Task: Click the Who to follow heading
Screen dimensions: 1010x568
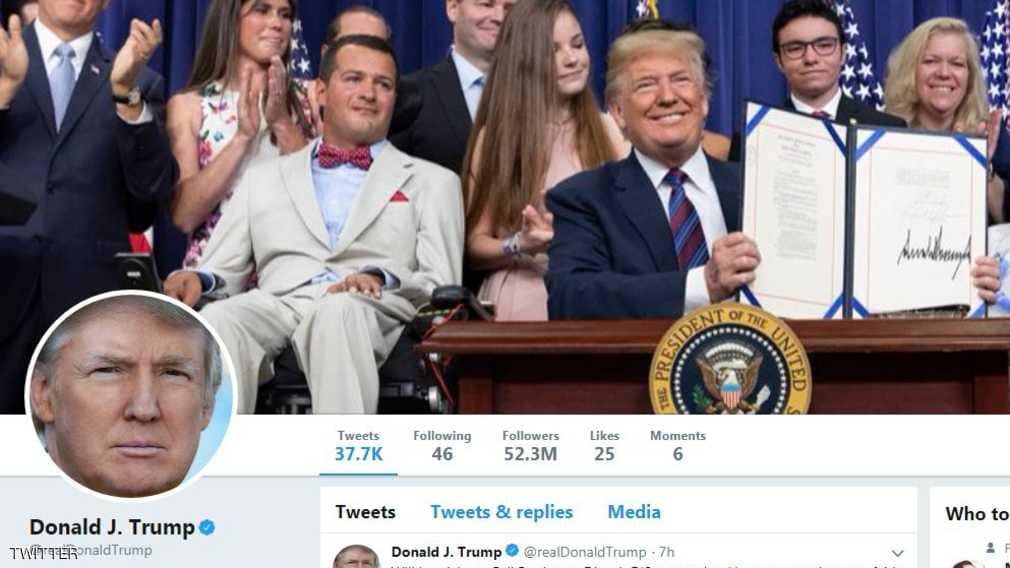Action: pos(977,514)
